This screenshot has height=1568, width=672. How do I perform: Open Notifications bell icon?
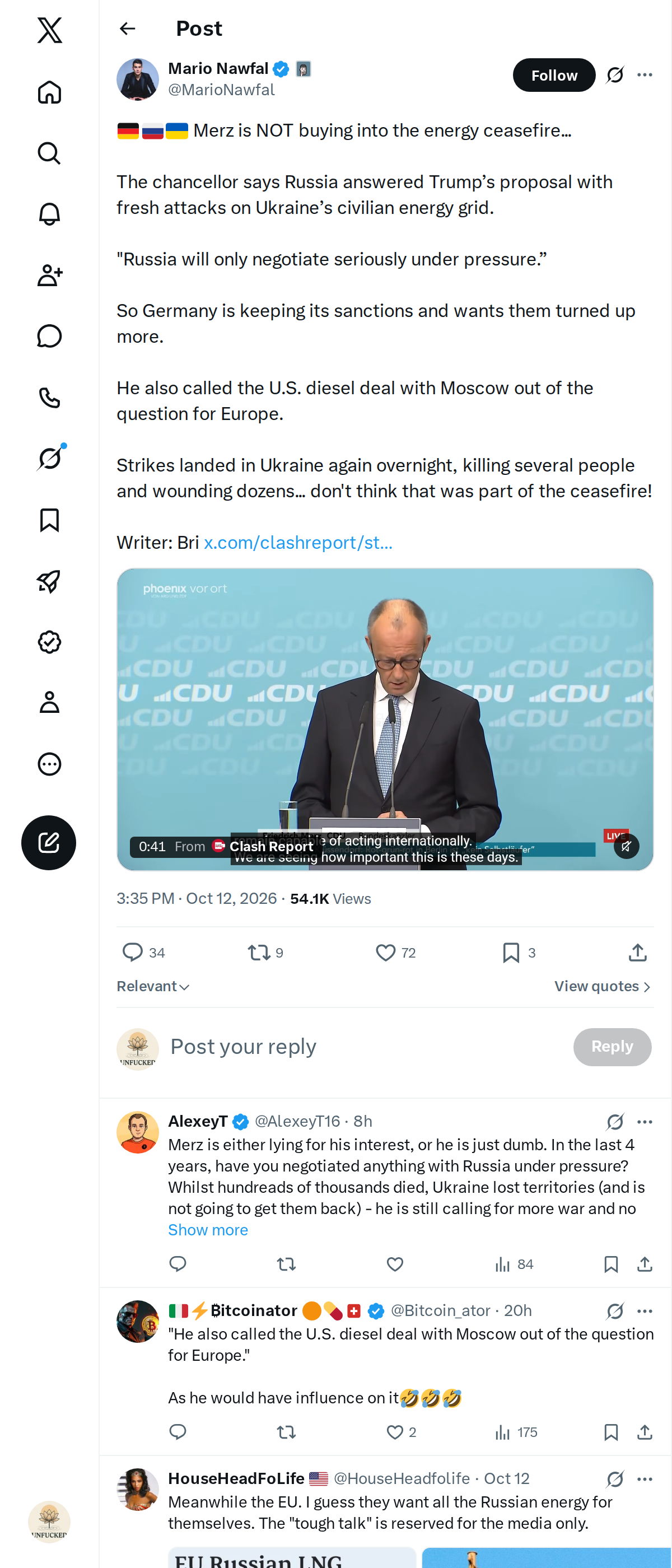[x=49, y=214]
